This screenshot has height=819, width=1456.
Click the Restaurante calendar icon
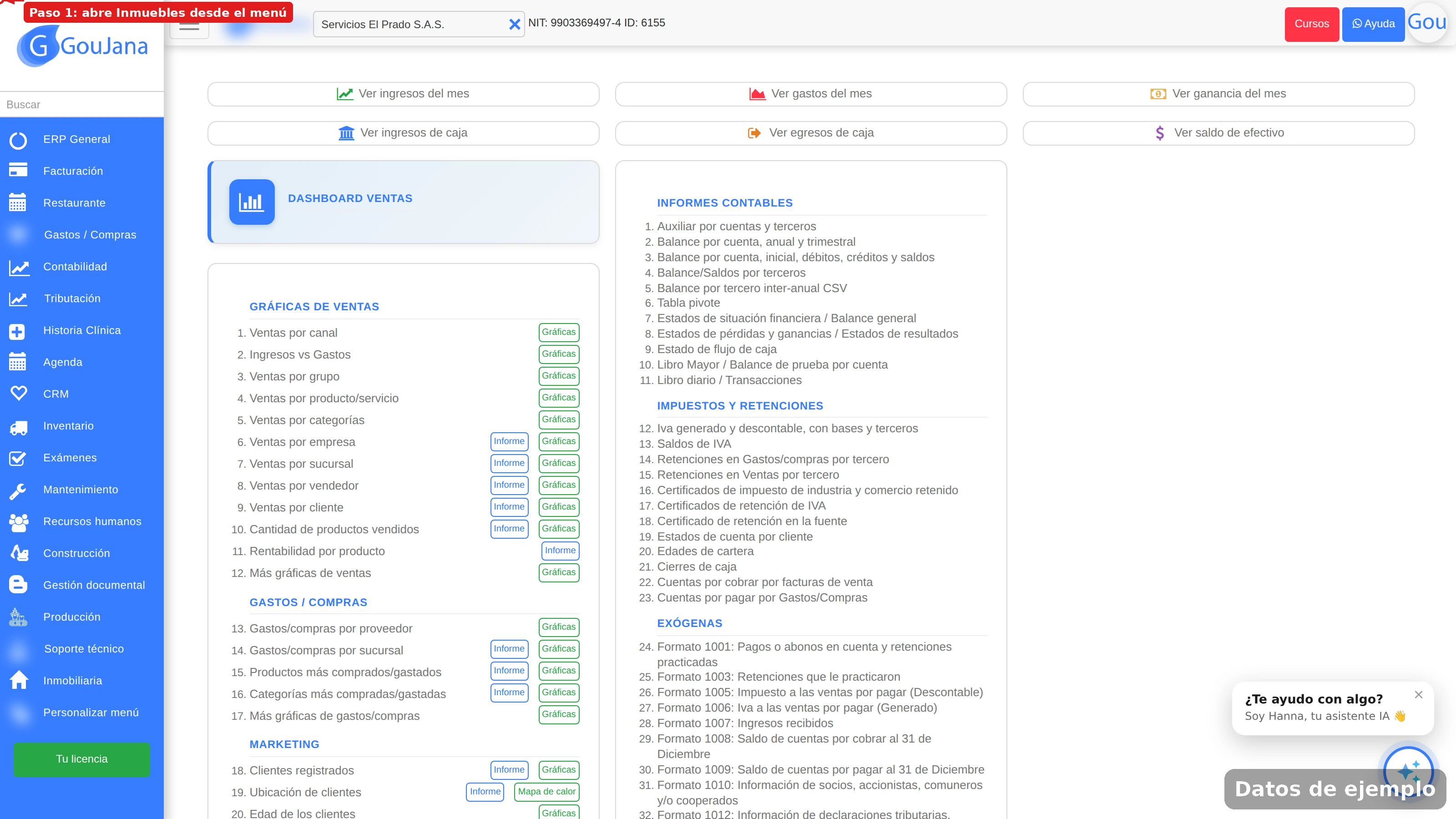click(x=18, y=202)
